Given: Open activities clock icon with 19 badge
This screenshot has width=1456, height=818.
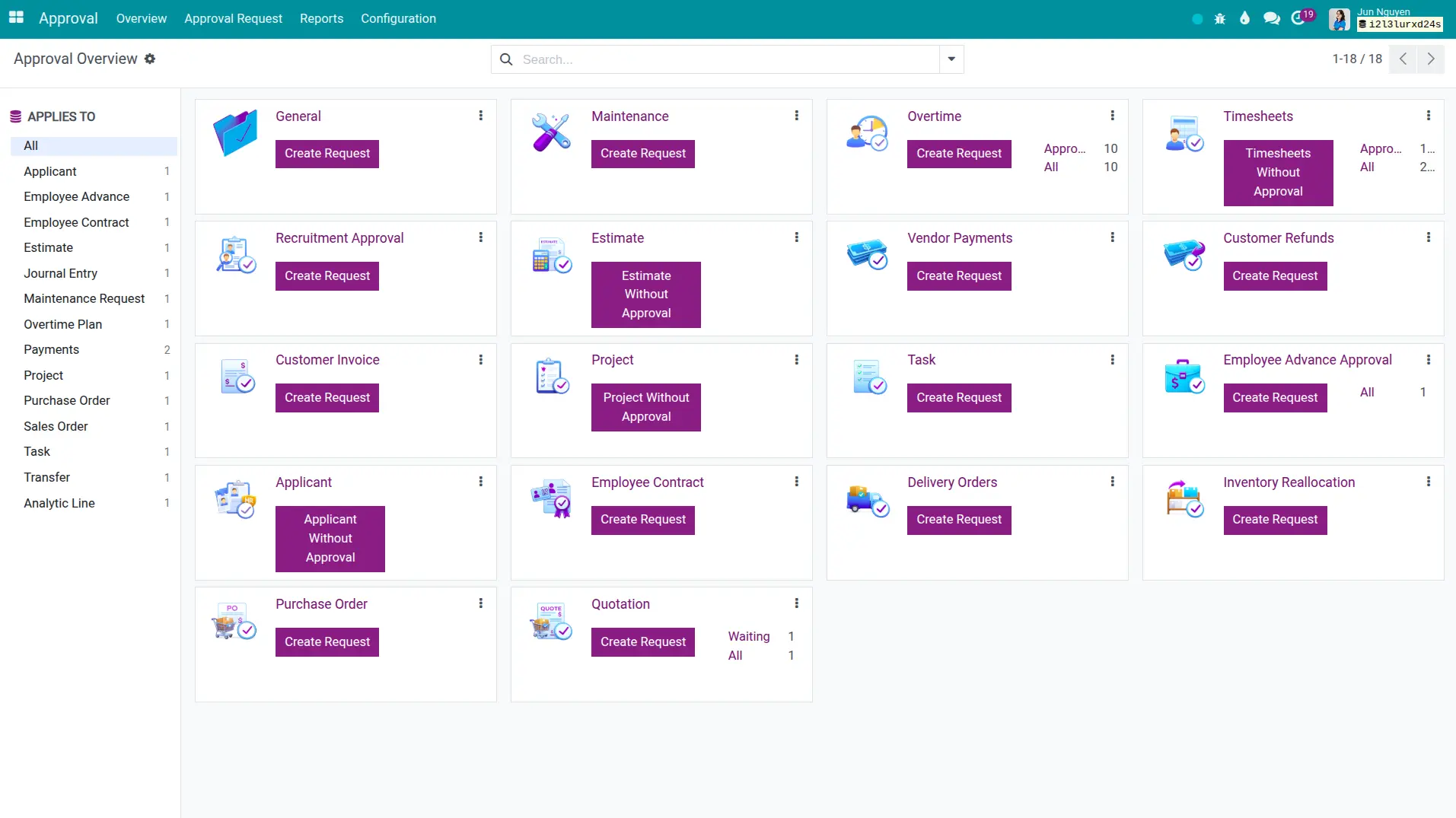Looking at the screenshot, I should (1298, 18).
